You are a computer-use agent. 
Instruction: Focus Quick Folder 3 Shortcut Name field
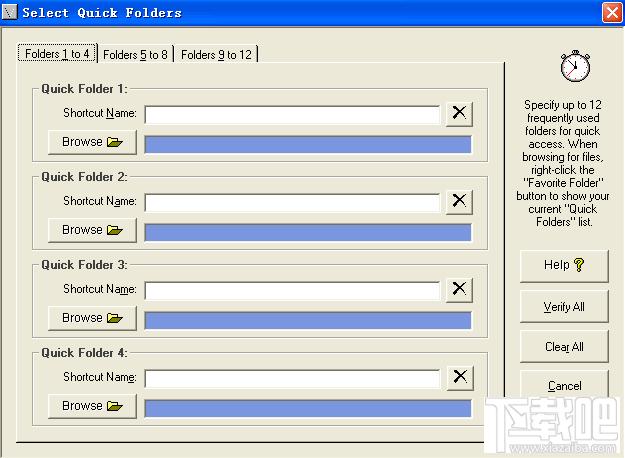[x=292, y=291]
